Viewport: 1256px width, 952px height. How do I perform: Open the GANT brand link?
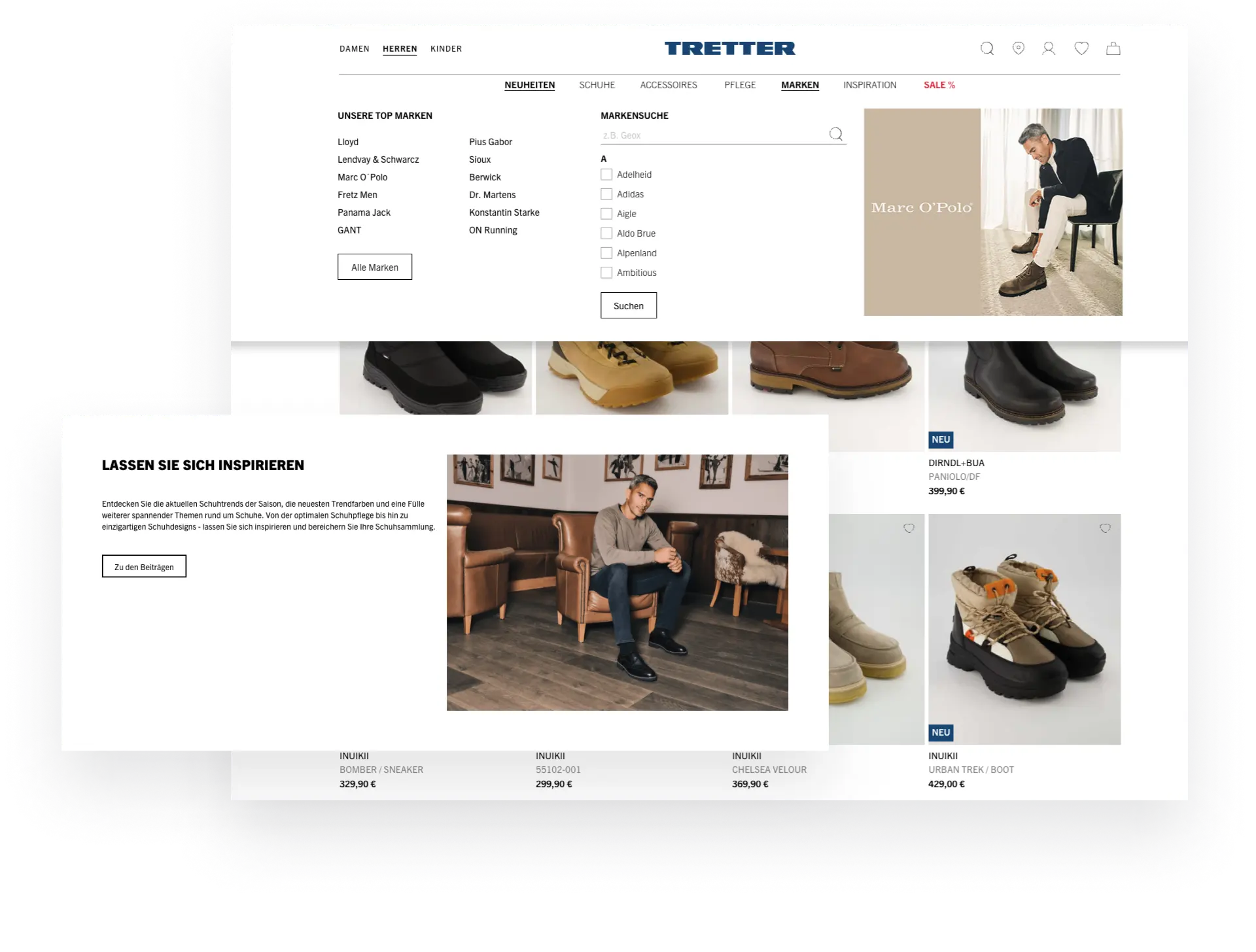[349, 230]
